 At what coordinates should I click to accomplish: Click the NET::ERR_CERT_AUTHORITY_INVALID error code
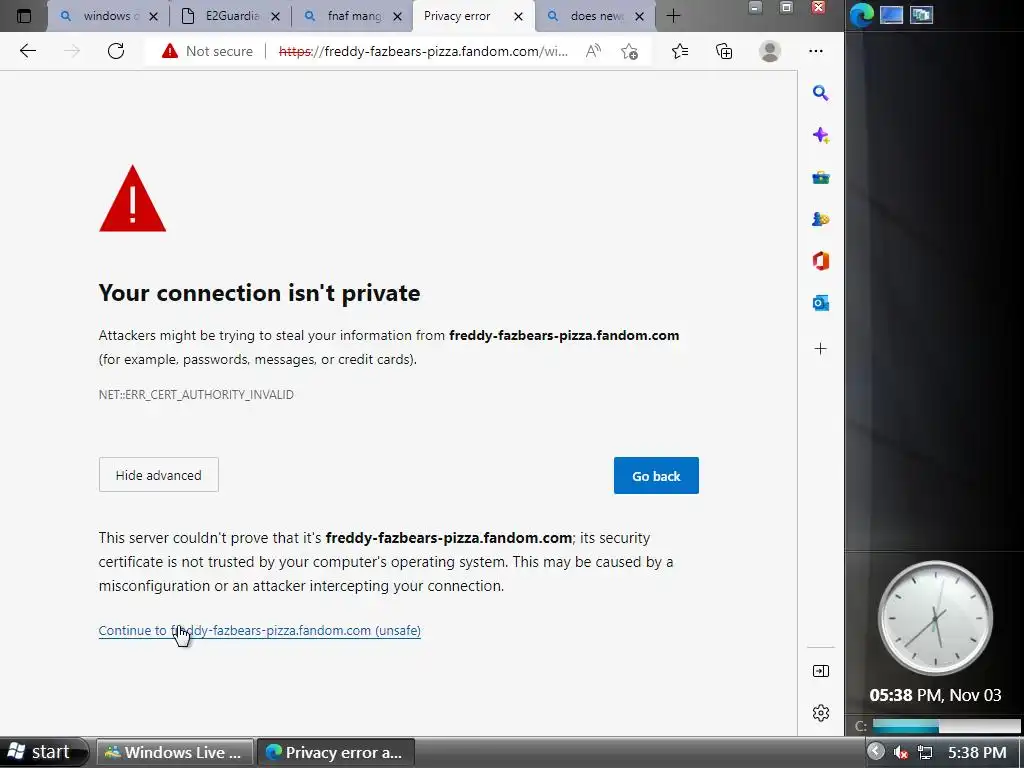coord(196,394)
